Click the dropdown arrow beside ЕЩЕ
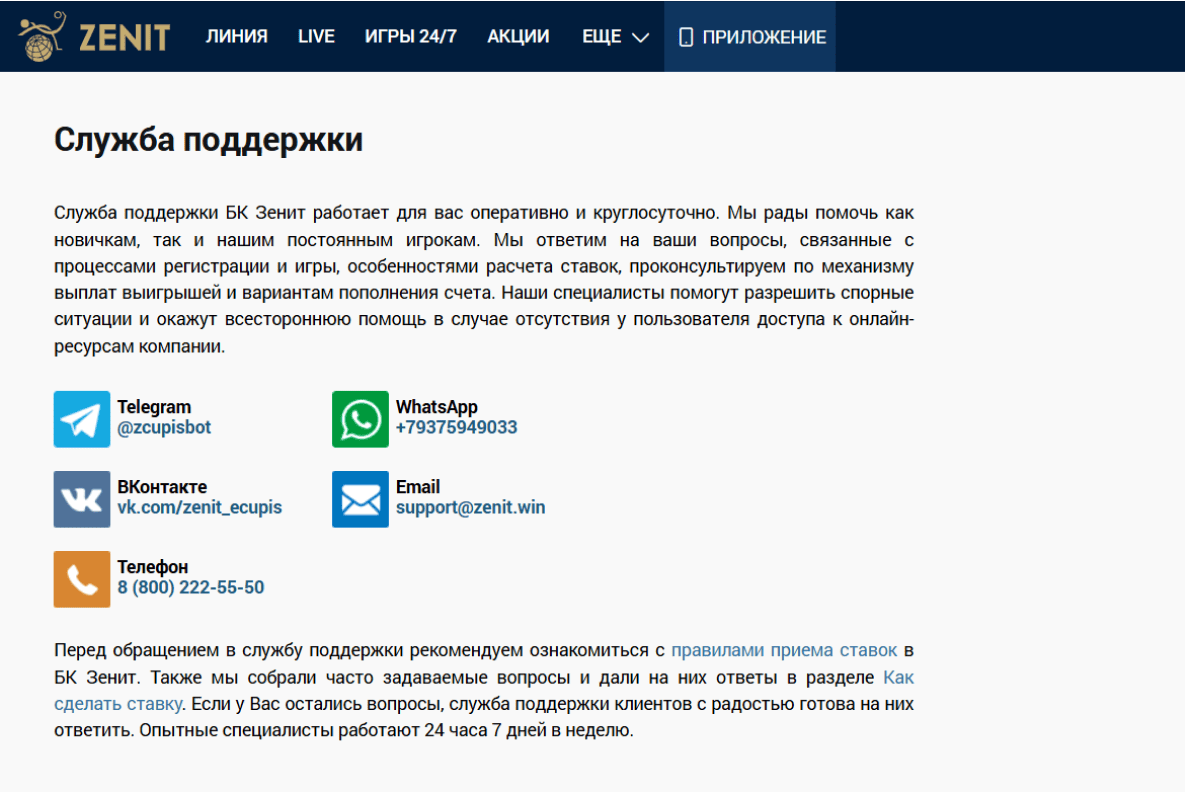The width and height of the screenshot is (1185, 792). (638, 38)
